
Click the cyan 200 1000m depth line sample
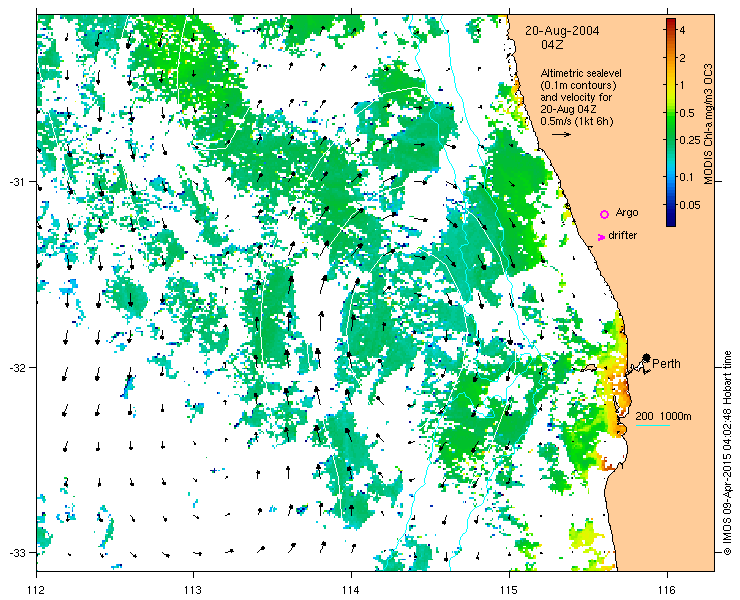(x=653, y=426)
